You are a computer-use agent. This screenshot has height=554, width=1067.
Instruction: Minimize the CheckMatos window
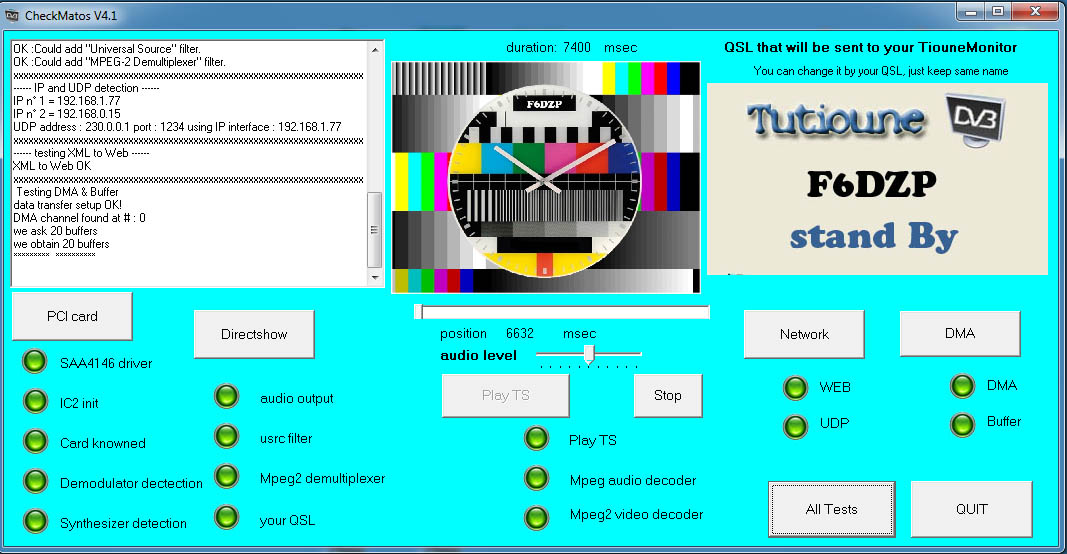[x=971, y=12]
